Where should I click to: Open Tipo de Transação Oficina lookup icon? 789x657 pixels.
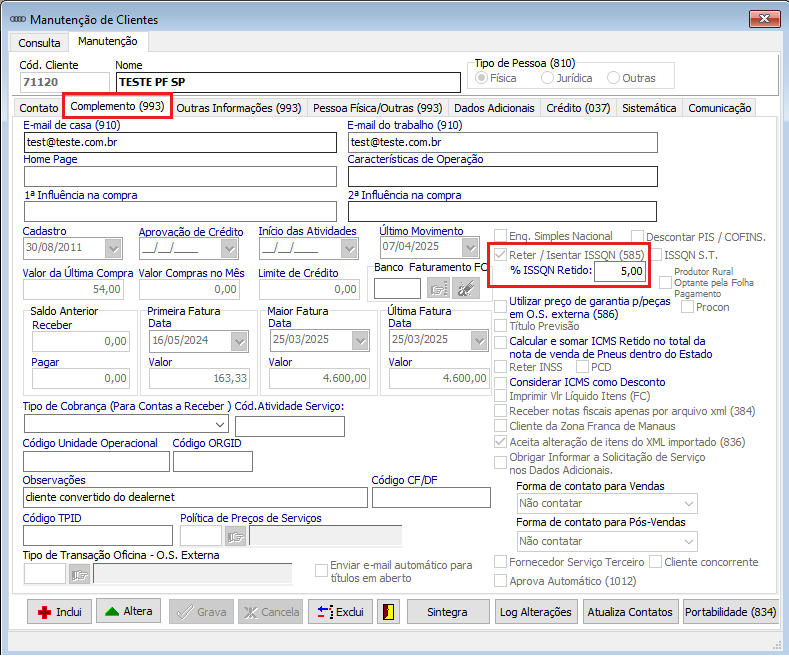coord(79,574)
